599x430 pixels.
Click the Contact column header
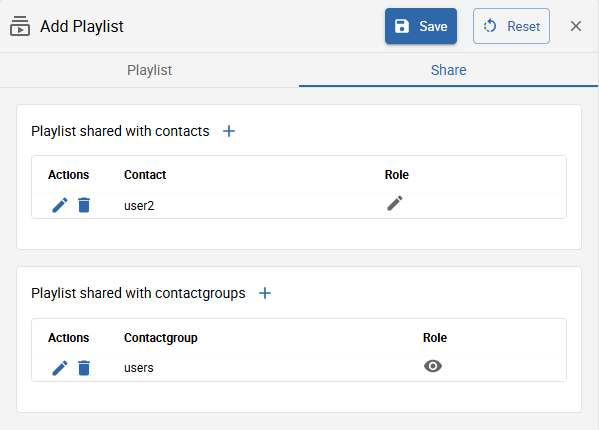pos(145,175)
